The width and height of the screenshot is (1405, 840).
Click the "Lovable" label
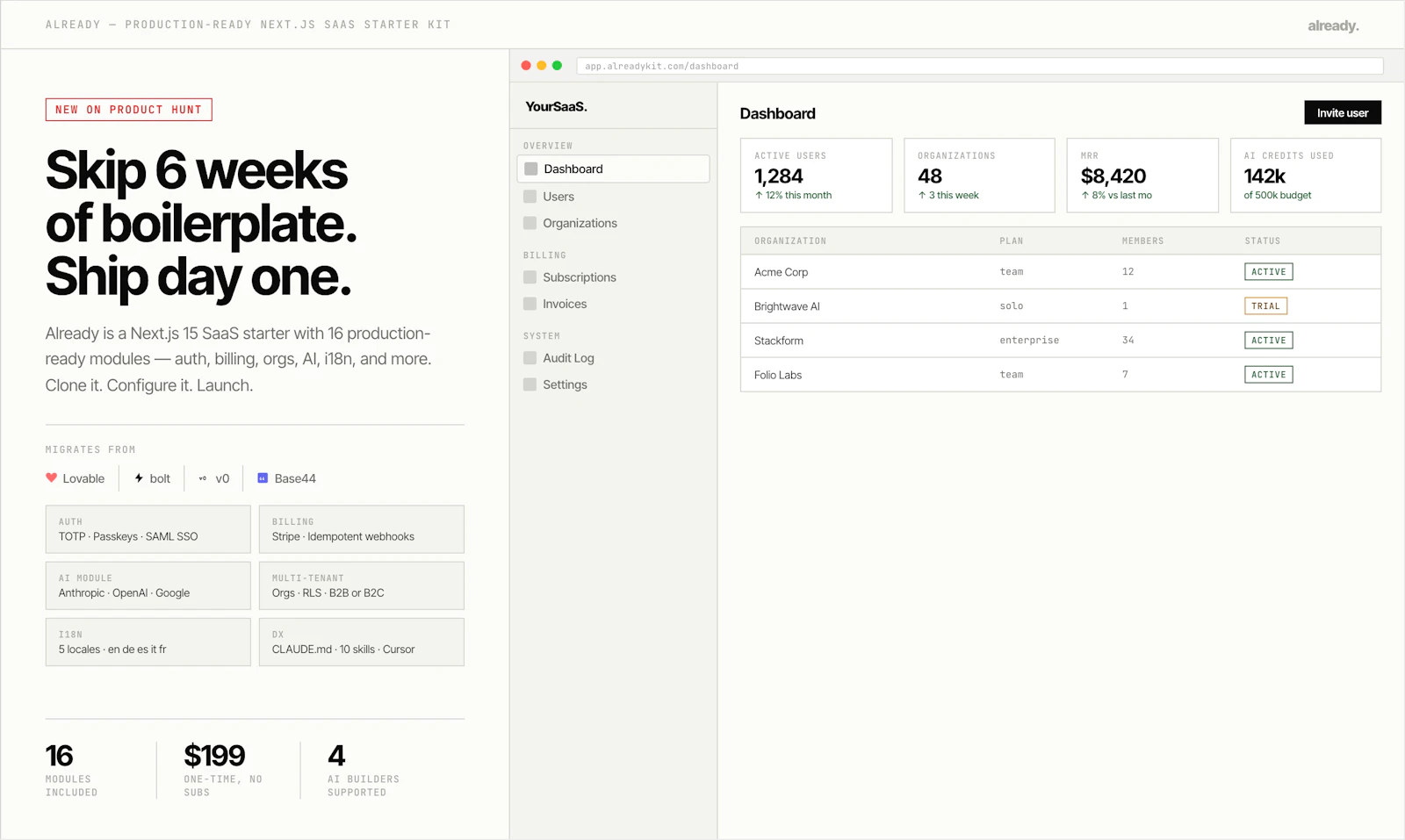[83, 478]
